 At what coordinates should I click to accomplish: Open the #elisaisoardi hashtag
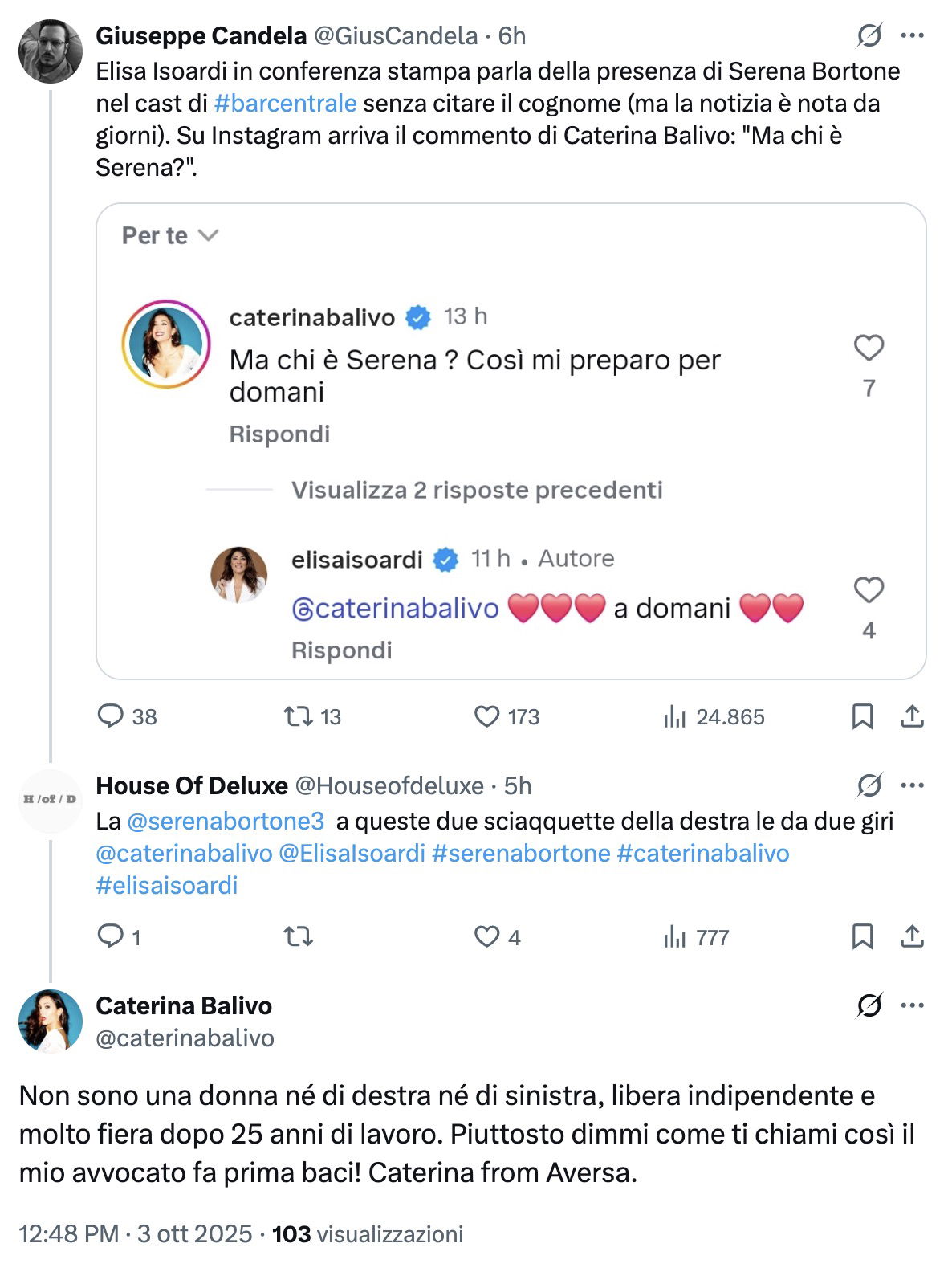(167, 886)
